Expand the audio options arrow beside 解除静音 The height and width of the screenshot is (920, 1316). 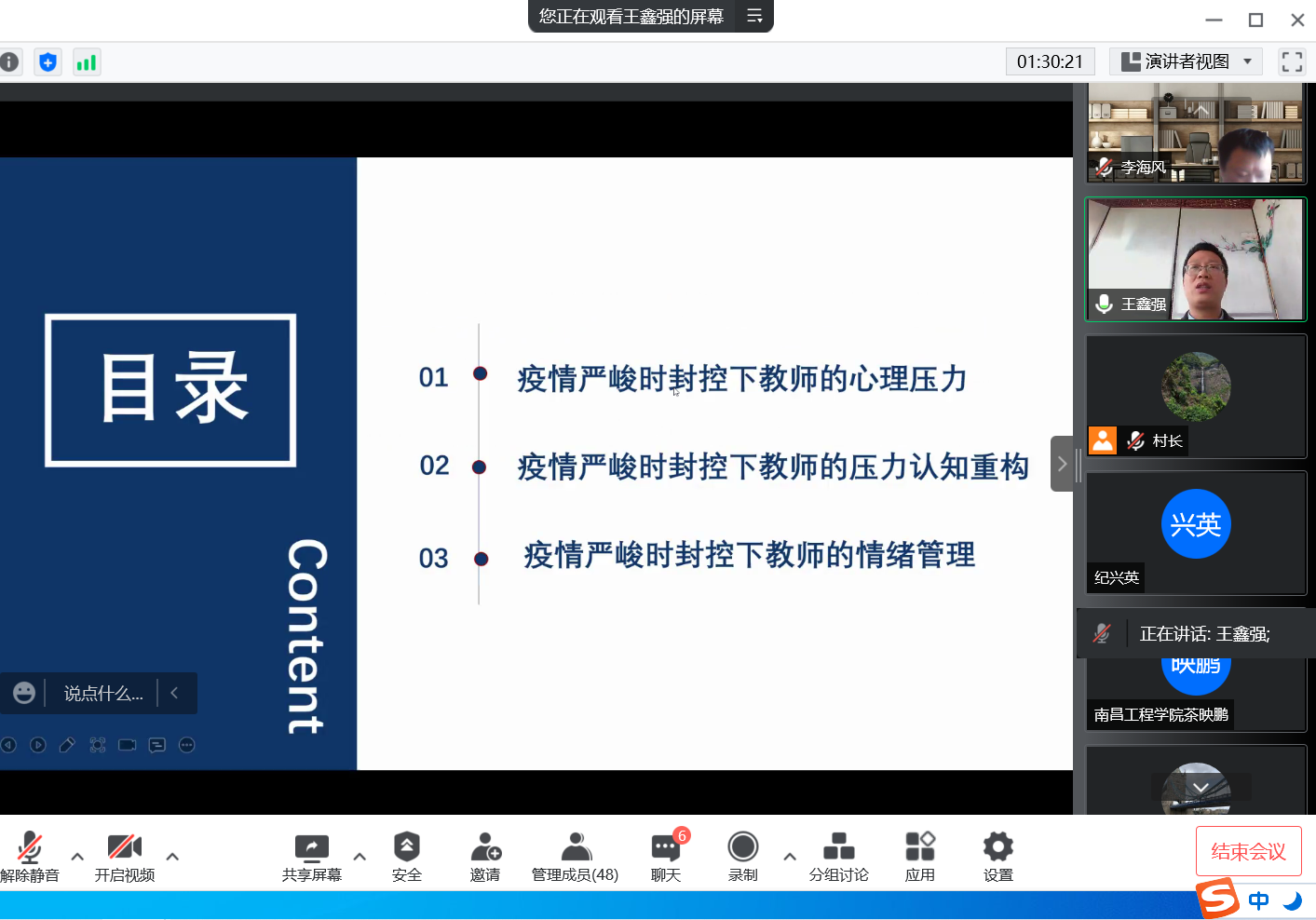77,857
